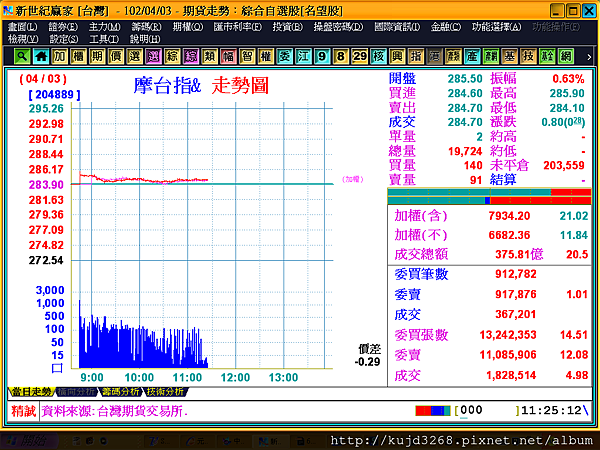Click the 成交總額 value 375.81億
The height and width of the screenshot is (450, 600).
[519, 254]
